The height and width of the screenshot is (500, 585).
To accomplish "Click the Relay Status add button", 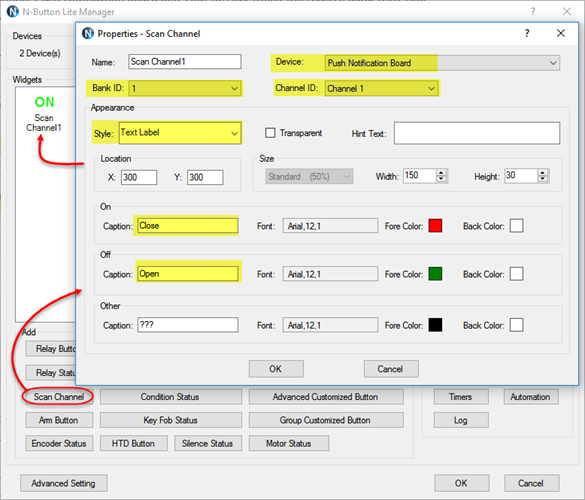I will [51, 373].
